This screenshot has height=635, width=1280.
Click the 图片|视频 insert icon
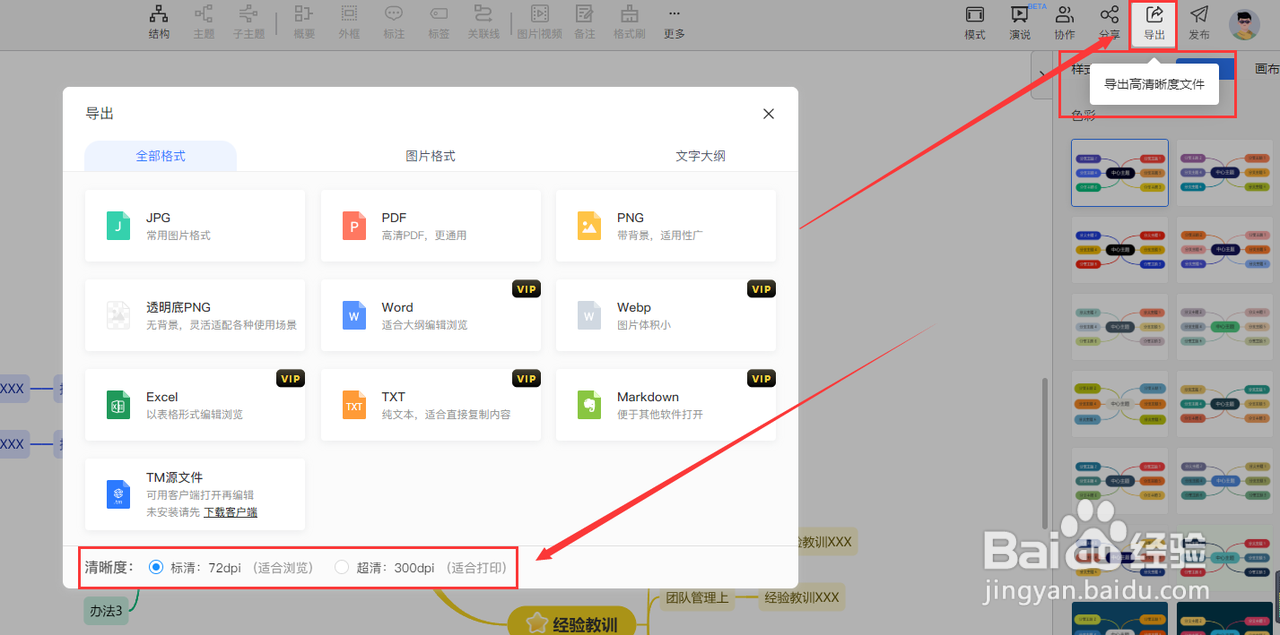[x=540, y=22]
